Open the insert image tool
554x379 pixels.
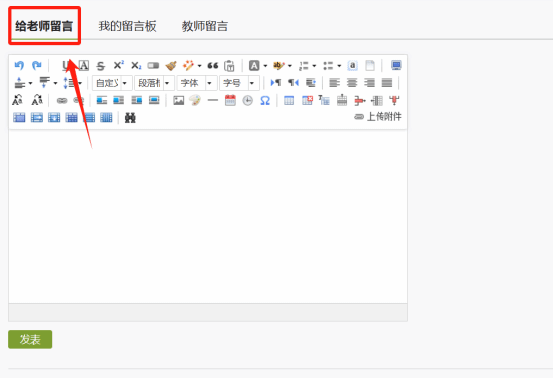coord(178,101)
